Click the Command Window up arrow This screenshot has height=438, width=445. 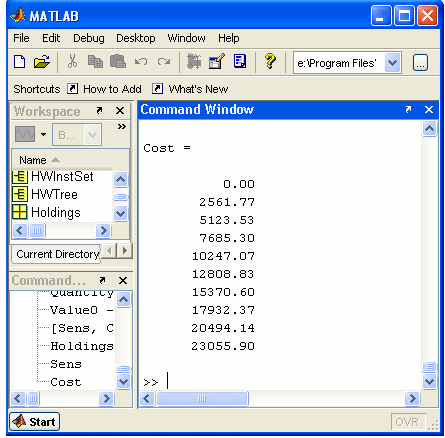point(429,128)
